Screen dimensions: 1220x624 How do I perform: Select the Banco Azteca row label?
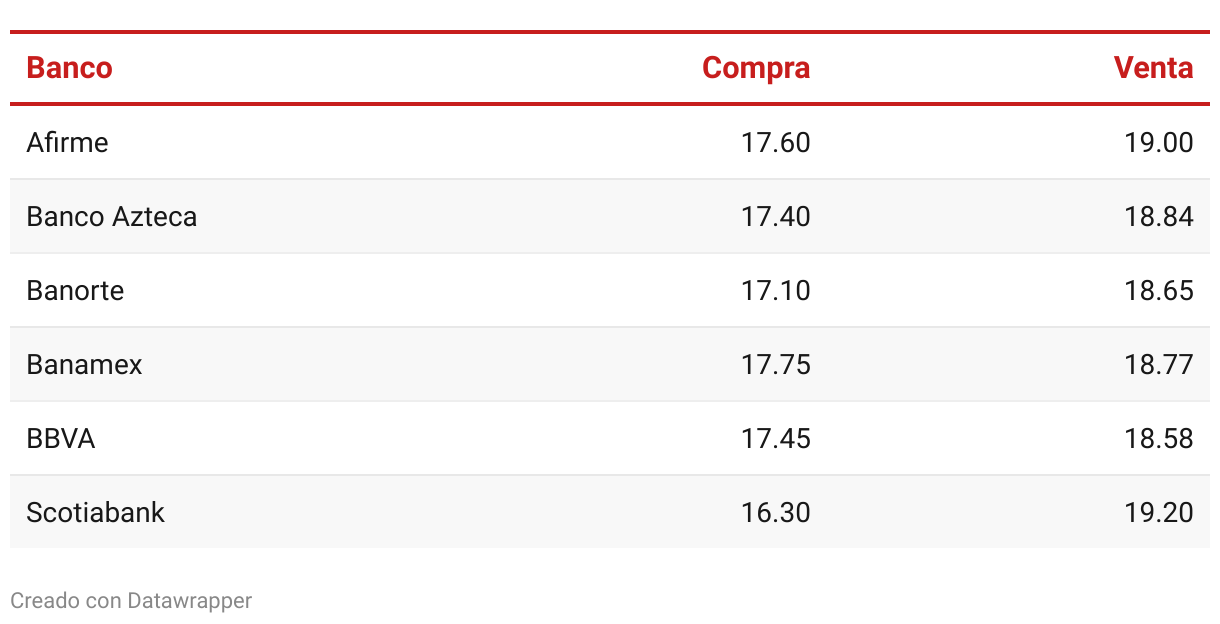(x=112, y=216)
